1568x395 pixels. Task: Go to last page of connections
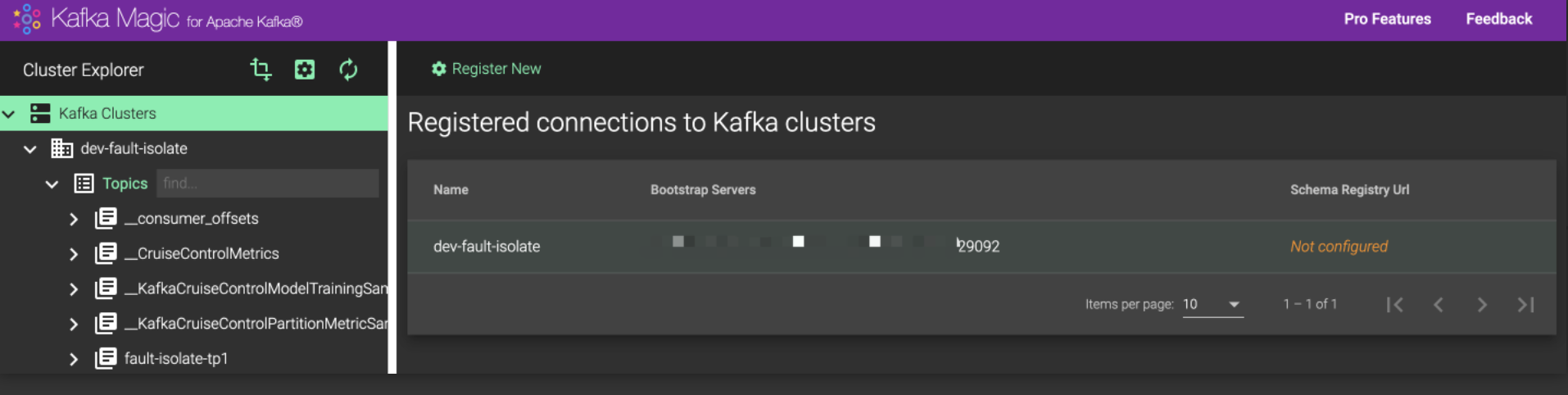coord(1525,305)
